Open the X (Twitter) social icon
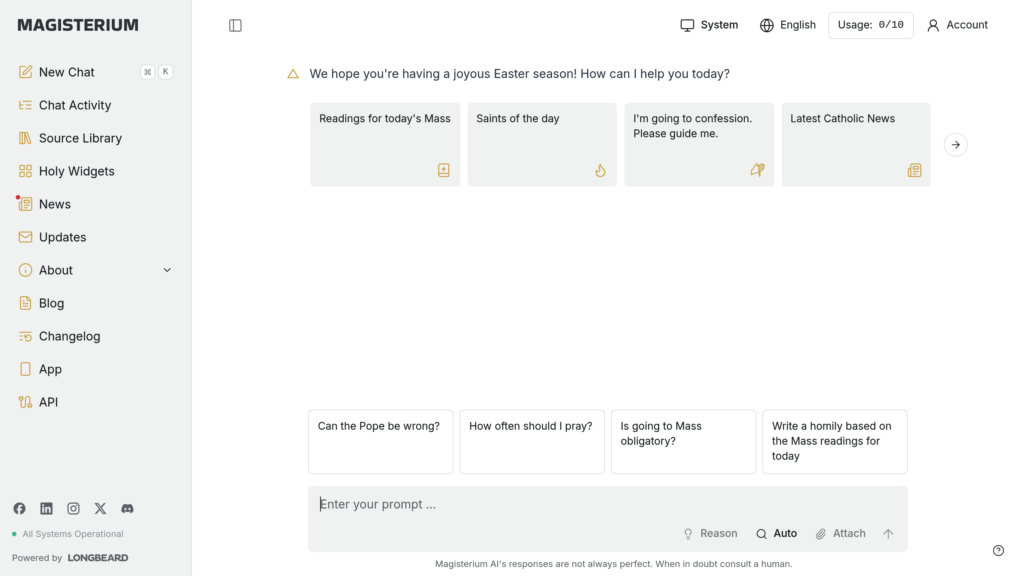 (100, 508)
